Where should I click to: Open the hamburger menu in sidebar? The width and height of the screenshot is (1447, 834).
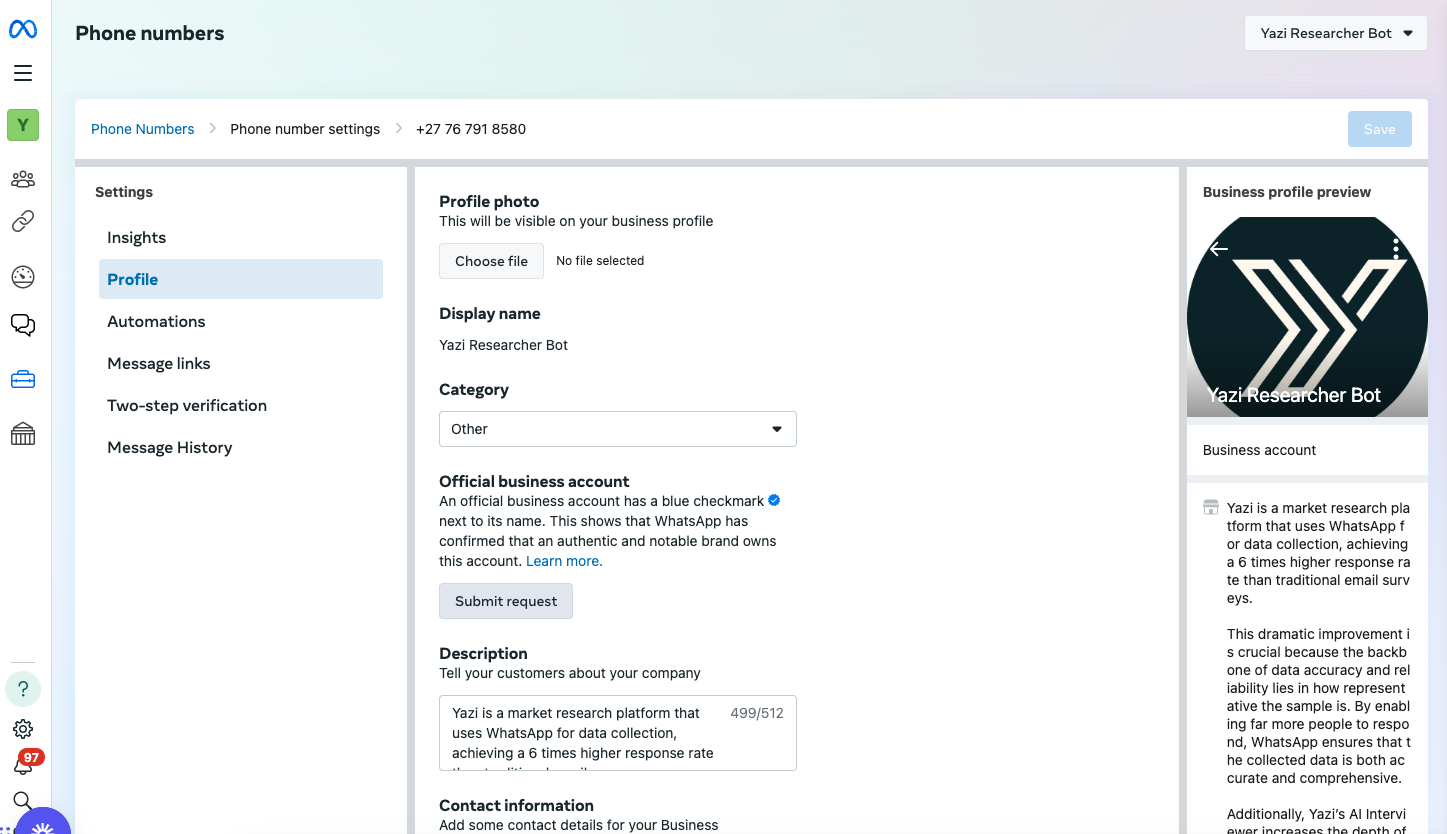[23, 73]
